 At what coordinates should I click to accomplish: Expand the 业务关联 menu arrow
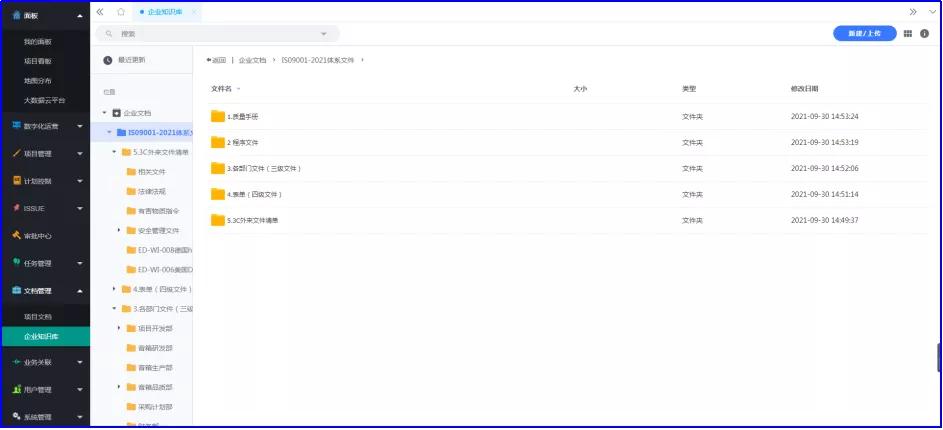pyautogui.click(x=80, y=363)
